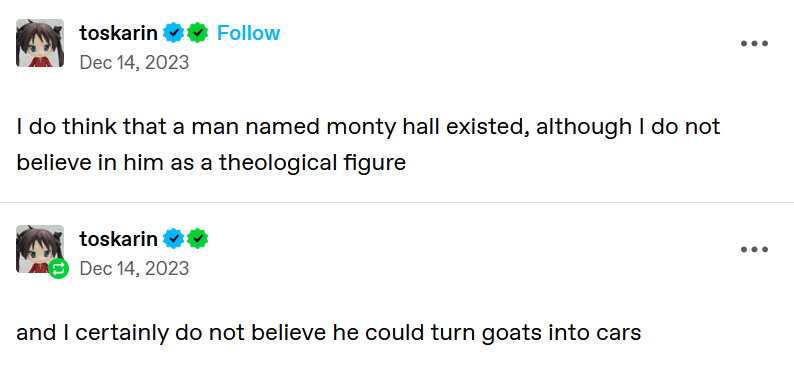Screen dimensions: 794x374
Task: Click the Follow link beside toskarin
Action: pos(248,33)
